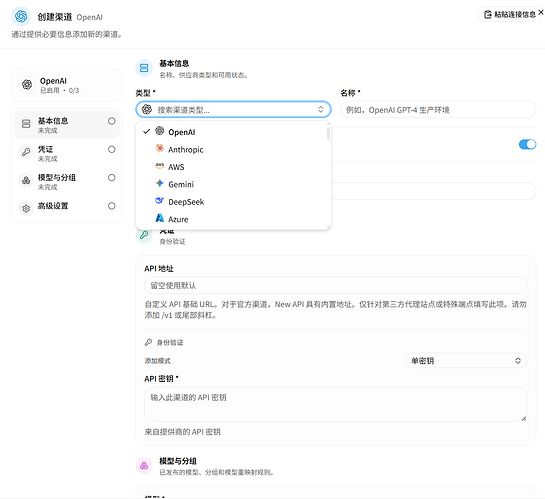Screen dimensions: 545x499
Task: Click the green key icon of 凭证 section
Action: point(144,235)
